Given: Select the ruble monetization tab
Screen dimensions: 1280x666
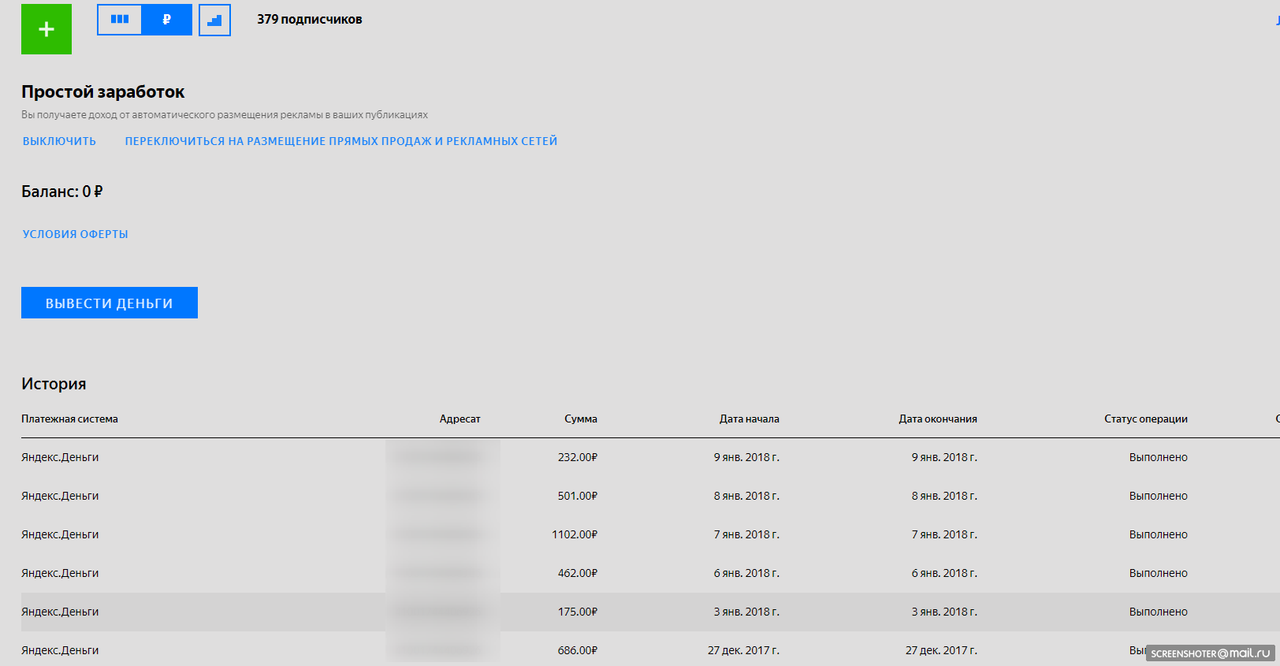Looking at the screenshot, I should (x=167, y=19).
